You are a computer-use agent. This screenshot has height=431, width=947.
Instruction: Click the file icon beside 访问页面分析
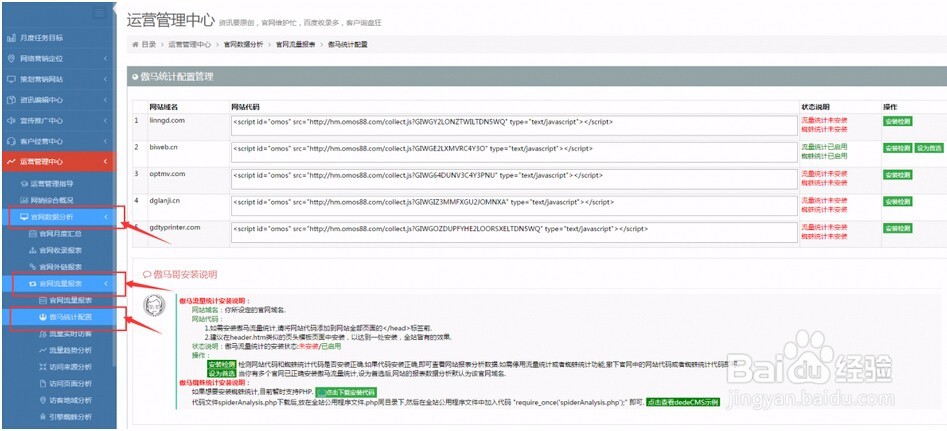point(42,383)
